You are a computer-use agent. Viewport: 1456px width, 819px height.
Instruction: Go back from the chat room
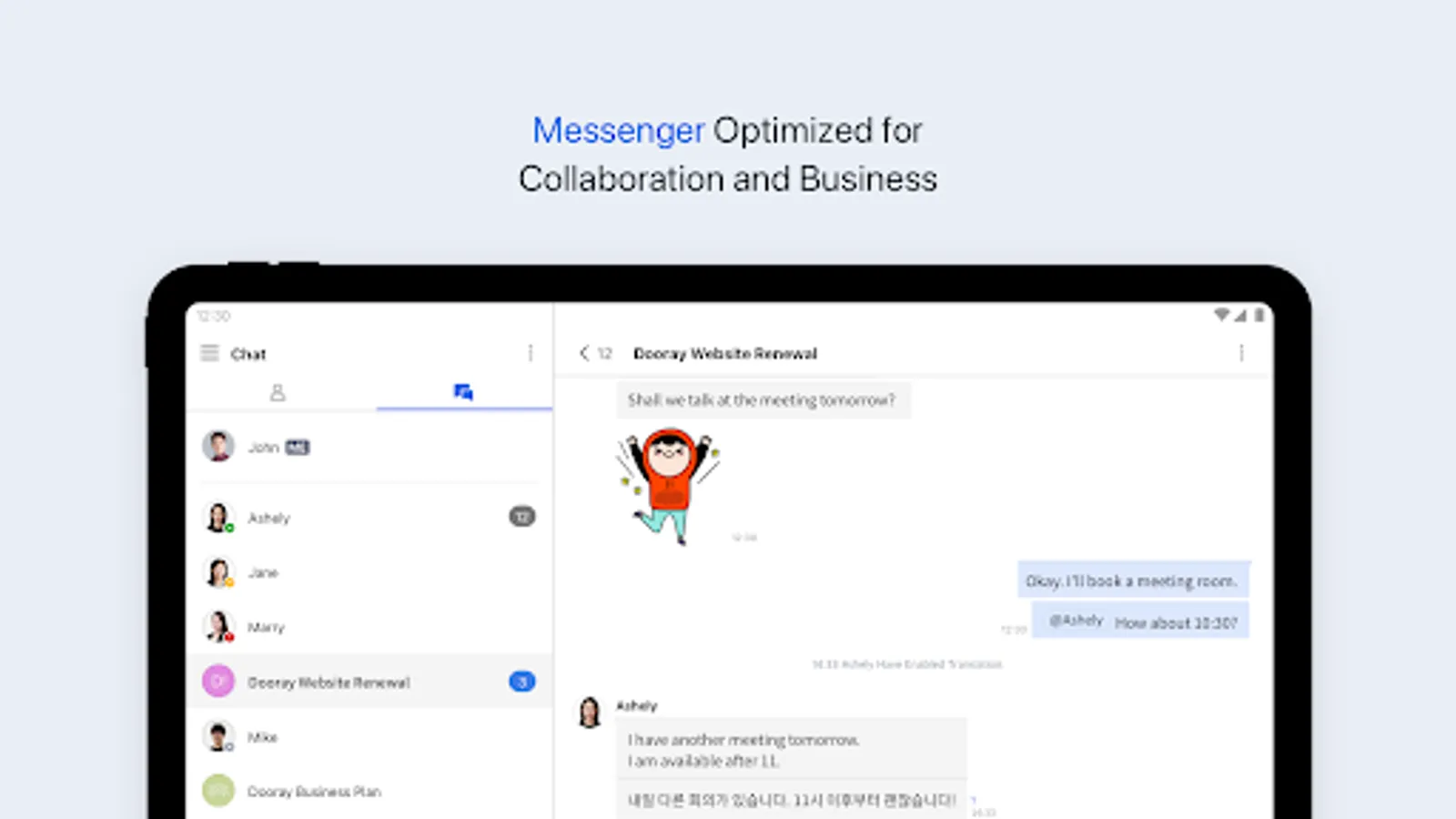(x=584, y=353)
